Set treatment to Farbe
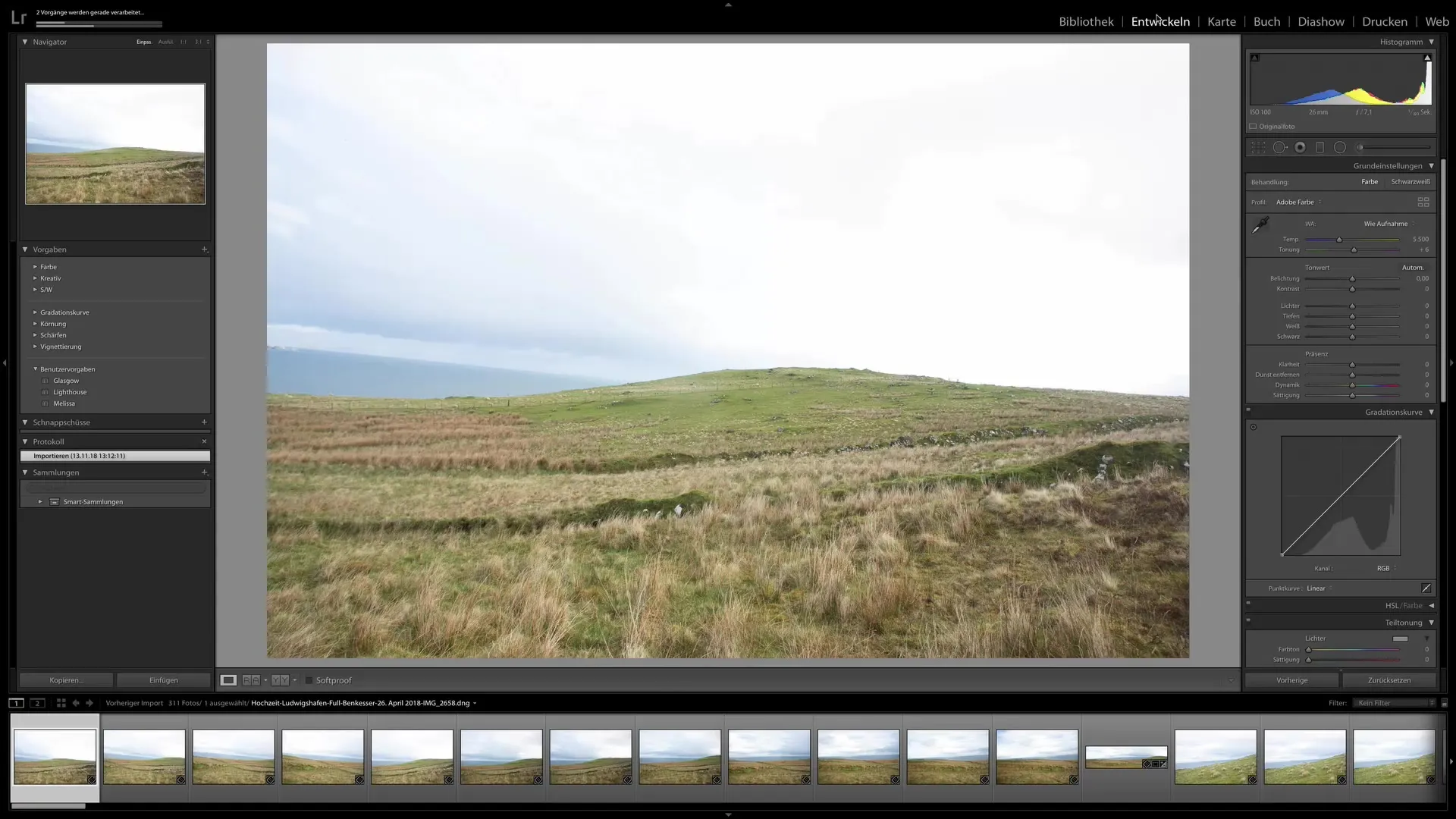Screen dimensions: 1456x819 click(1370, 182)
